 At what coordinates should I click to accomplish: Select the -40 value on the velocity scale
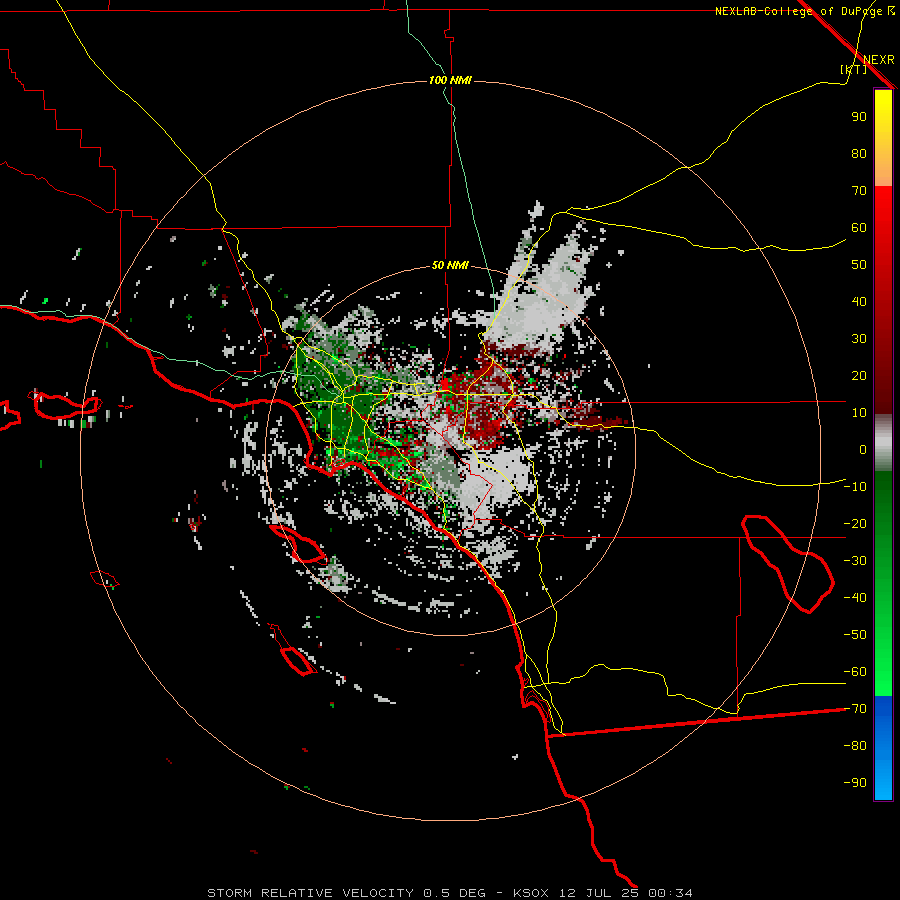(x=855, y=598)
